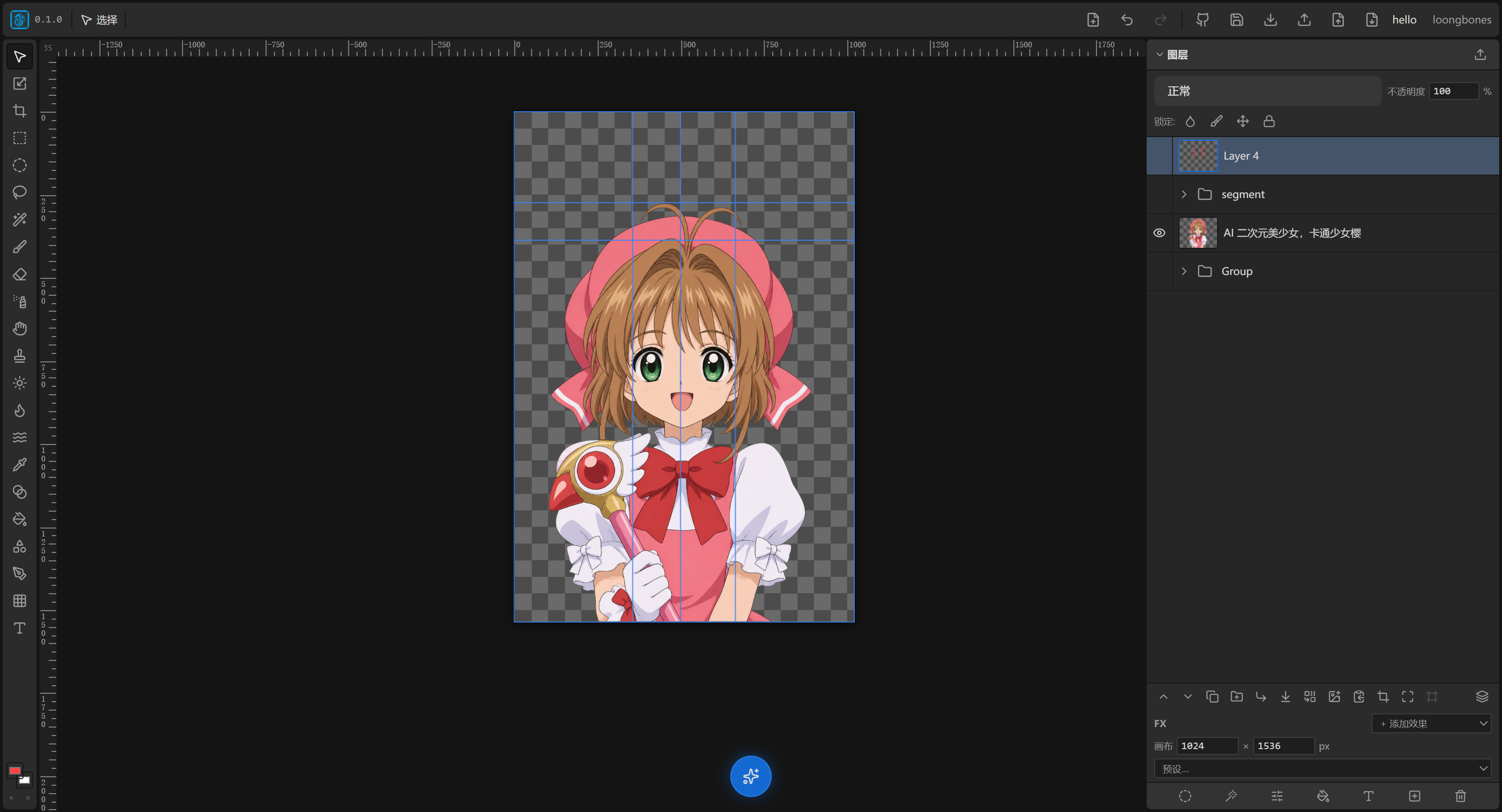Expand the segment folder
1502x812 pixels.
coord(1184,194)
